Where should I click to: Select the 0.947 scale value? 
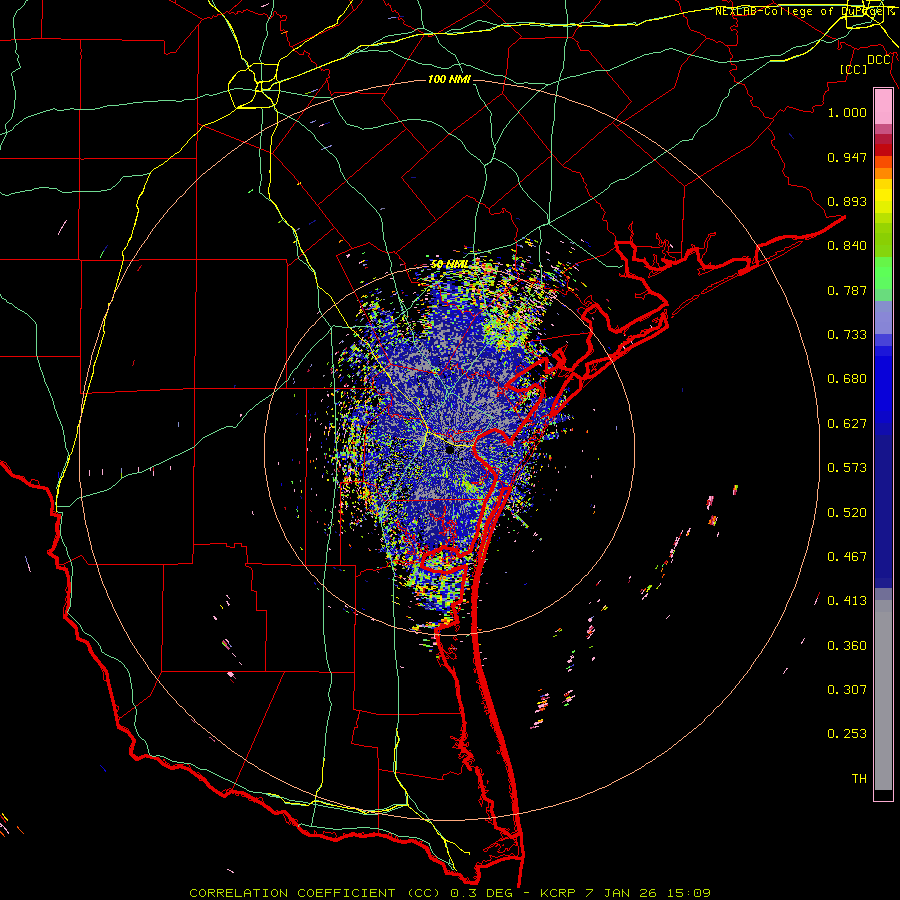(x=847, y=157)
